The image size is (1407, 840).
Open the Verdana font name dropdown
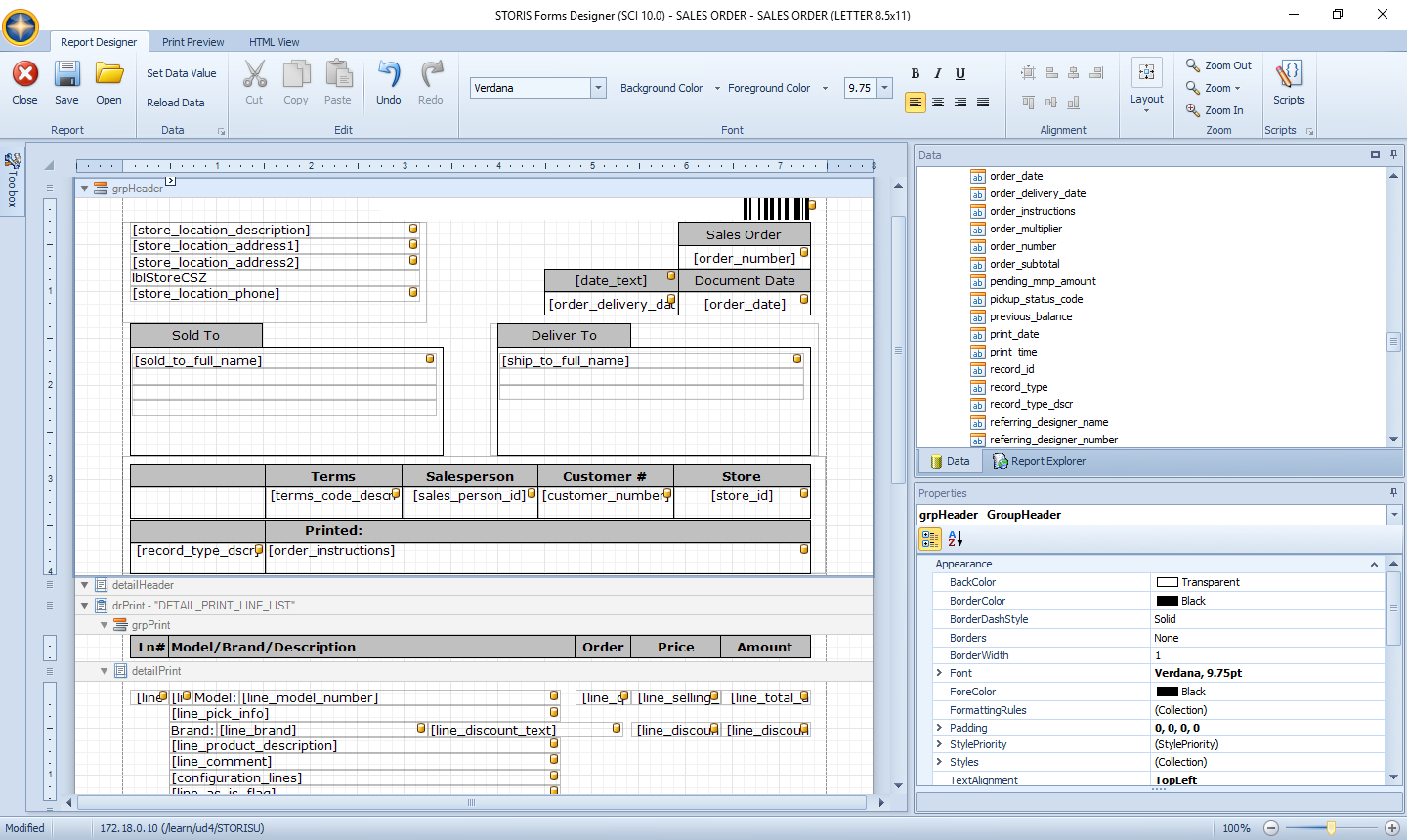598,88
